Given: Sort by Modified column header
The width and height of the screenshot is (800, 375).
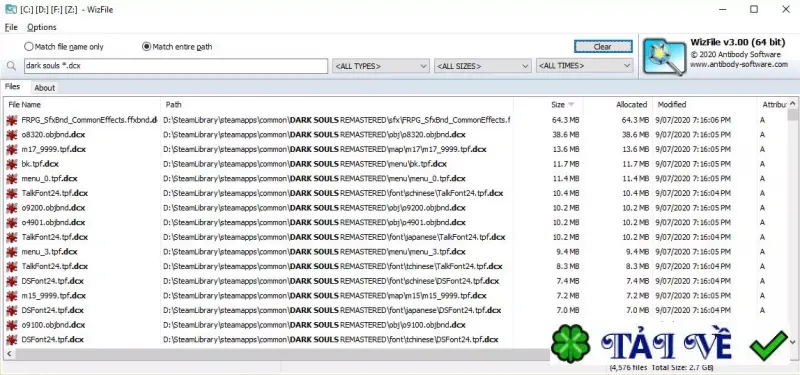Looking at the screenshot, I should (671, 105).
